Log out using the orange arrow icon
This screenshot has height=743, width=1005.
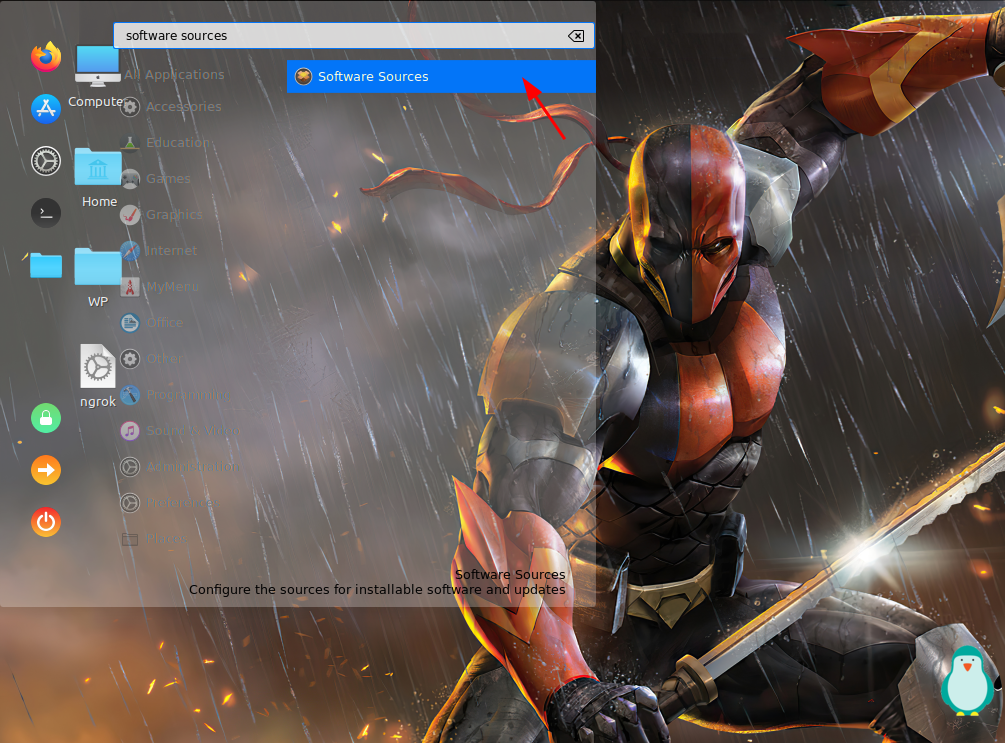(x=46, y=470)
